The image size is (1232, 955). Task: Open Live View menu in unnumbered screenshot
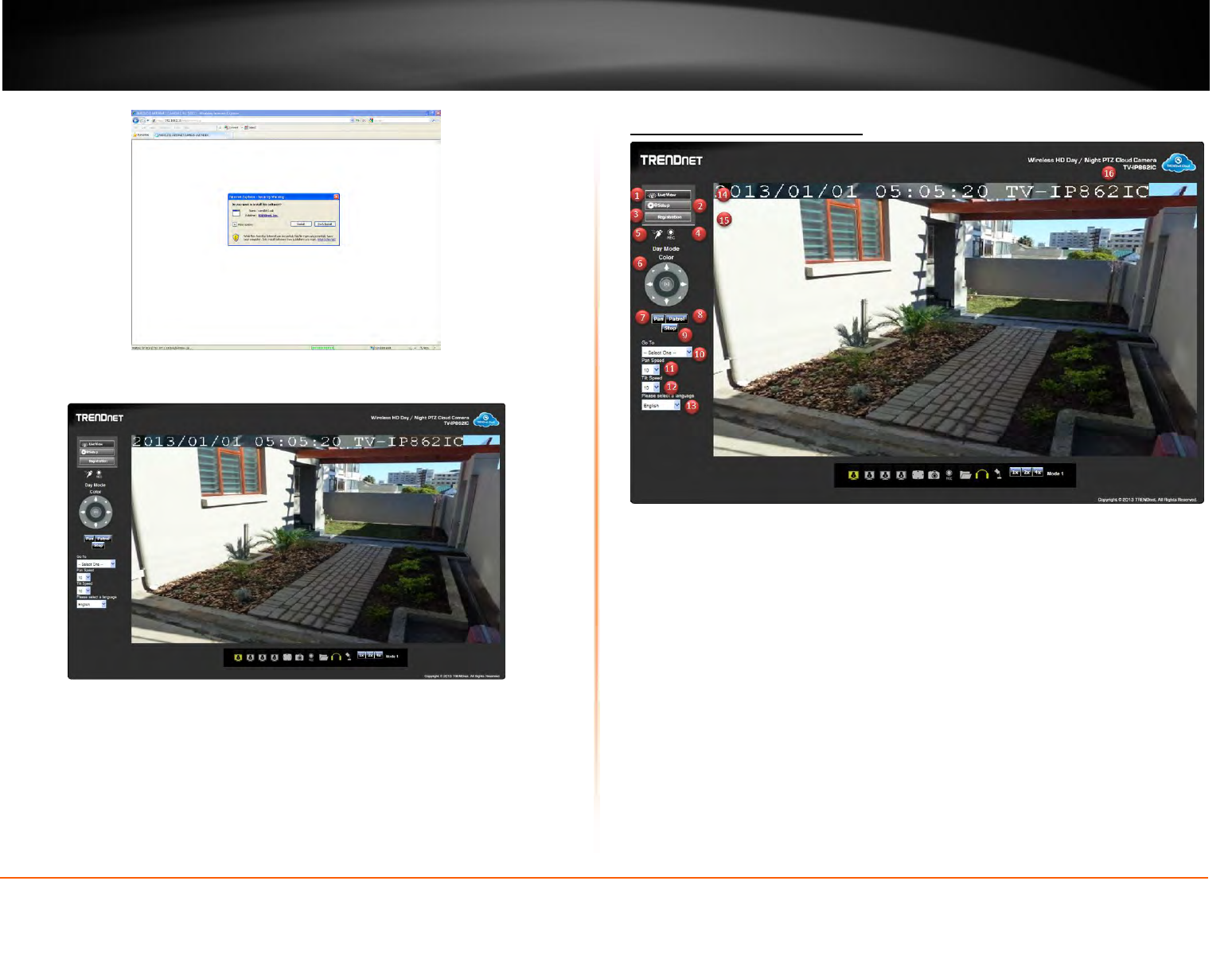96,443
